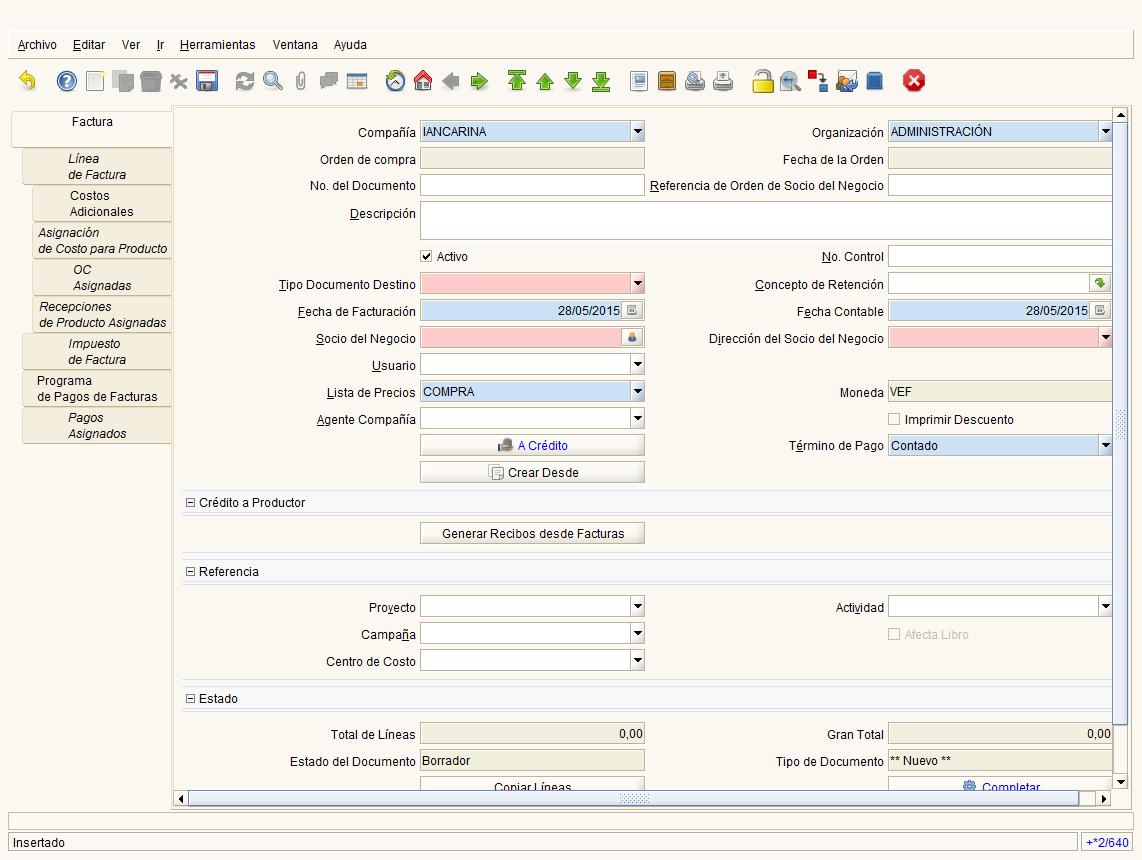Click the red X exit icon
Screen dimensions: 1142x860
[x=913, y=81]
